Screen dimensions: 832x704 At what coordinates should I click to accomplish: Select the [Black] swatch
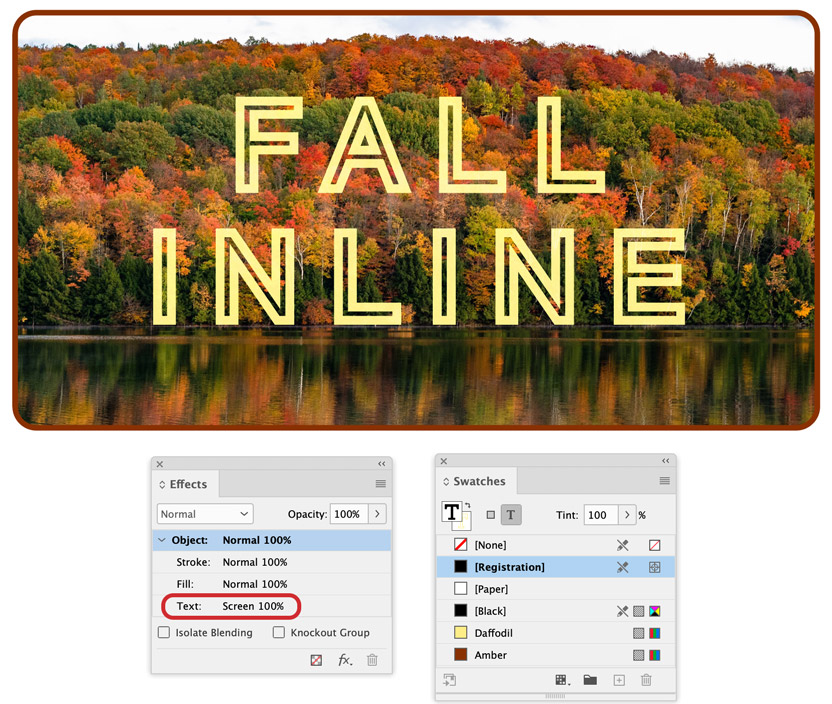pyautogui.click(x=555, y=611)
